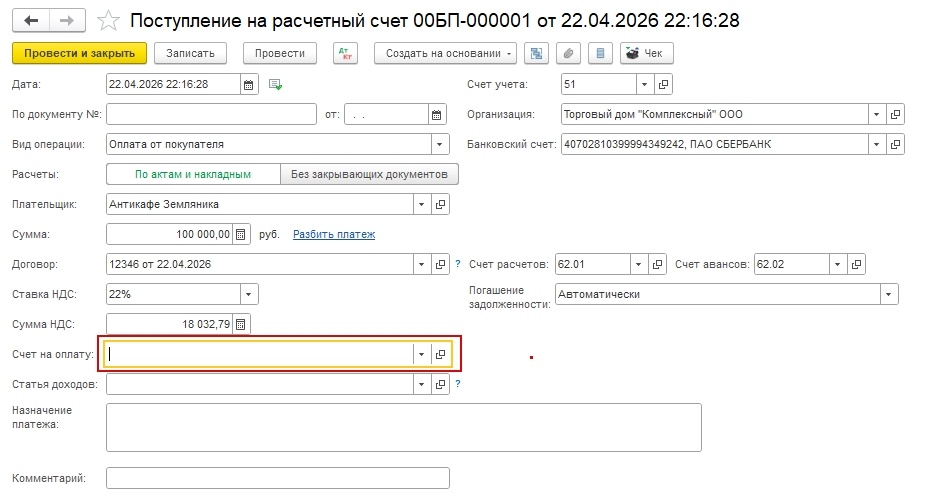
Task: Open Счет учета 51 account form icon
Action: coord(664,84)
